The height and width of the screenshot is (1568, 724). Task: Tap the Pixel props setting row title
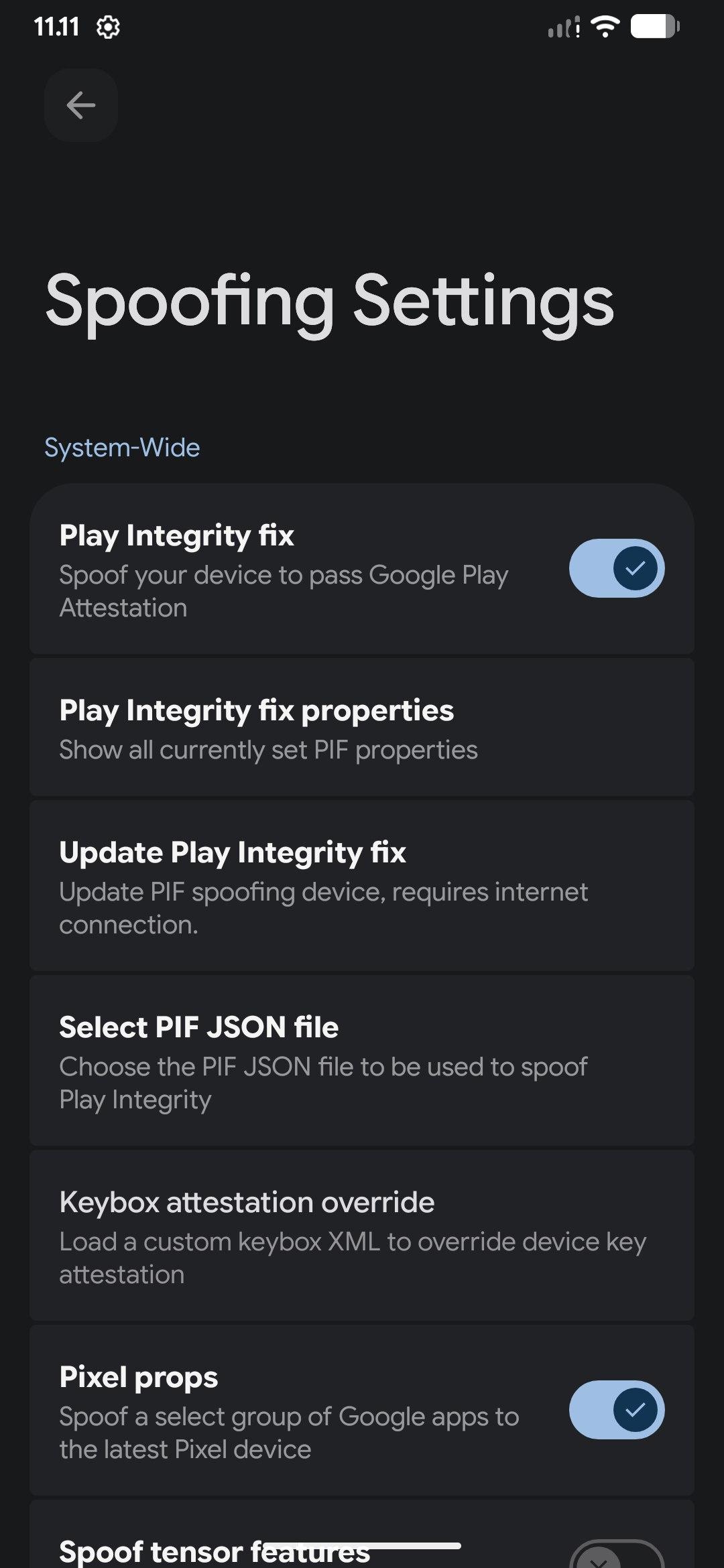coord(139,1378)
